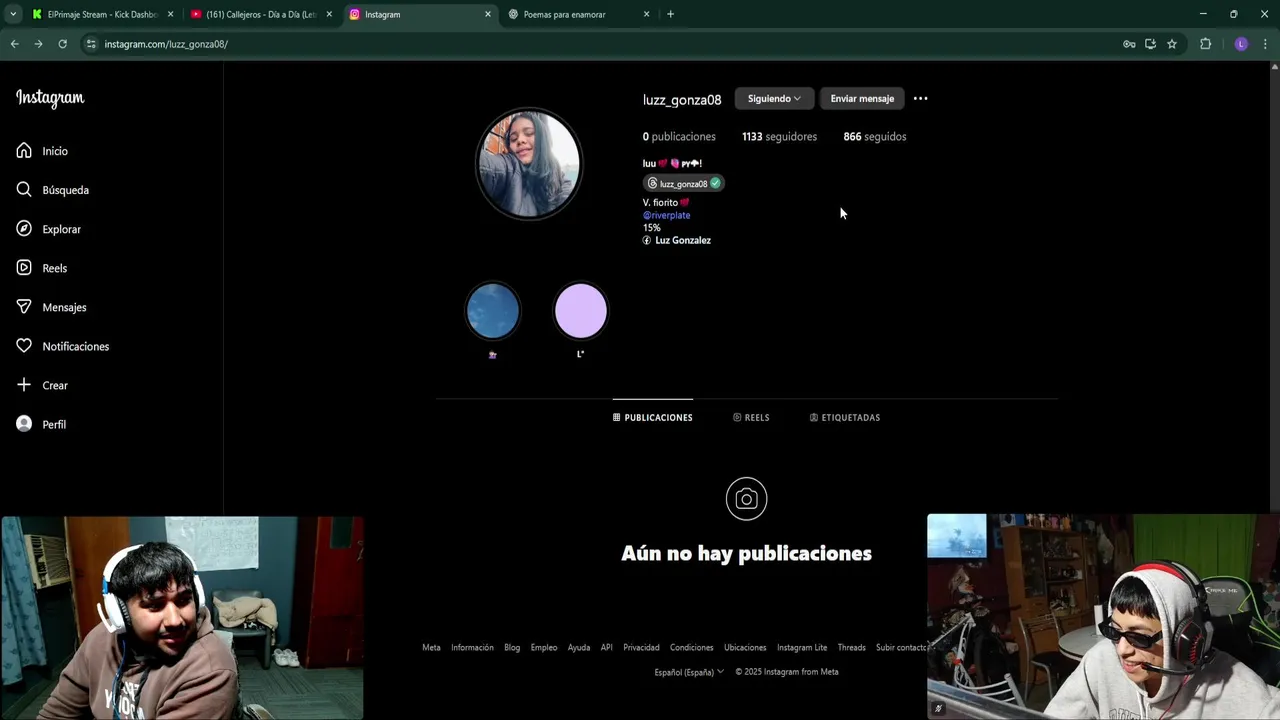Open password manager key icon
1280x720 pixels.
pyautogui.click(x=1129, y=44)
